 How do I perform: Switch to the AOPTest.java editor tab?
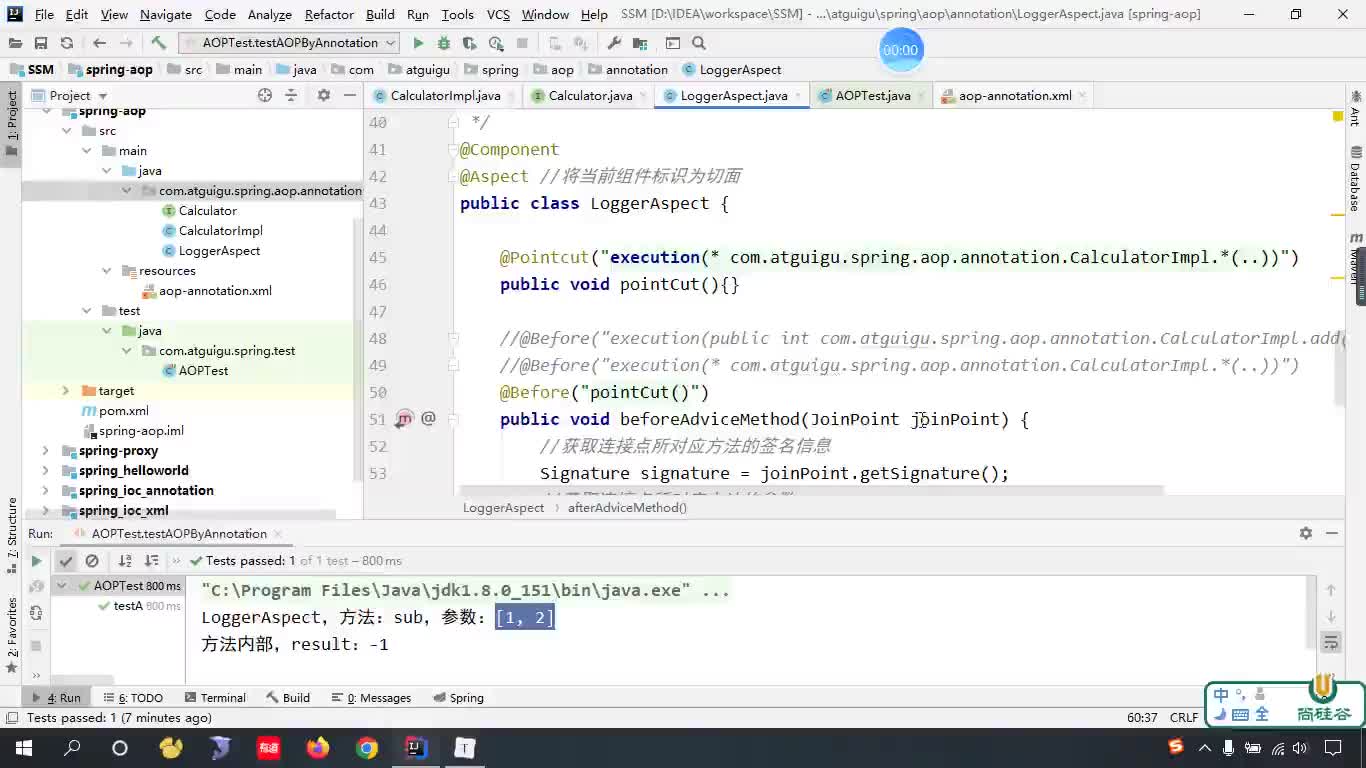tap(873, 95)
